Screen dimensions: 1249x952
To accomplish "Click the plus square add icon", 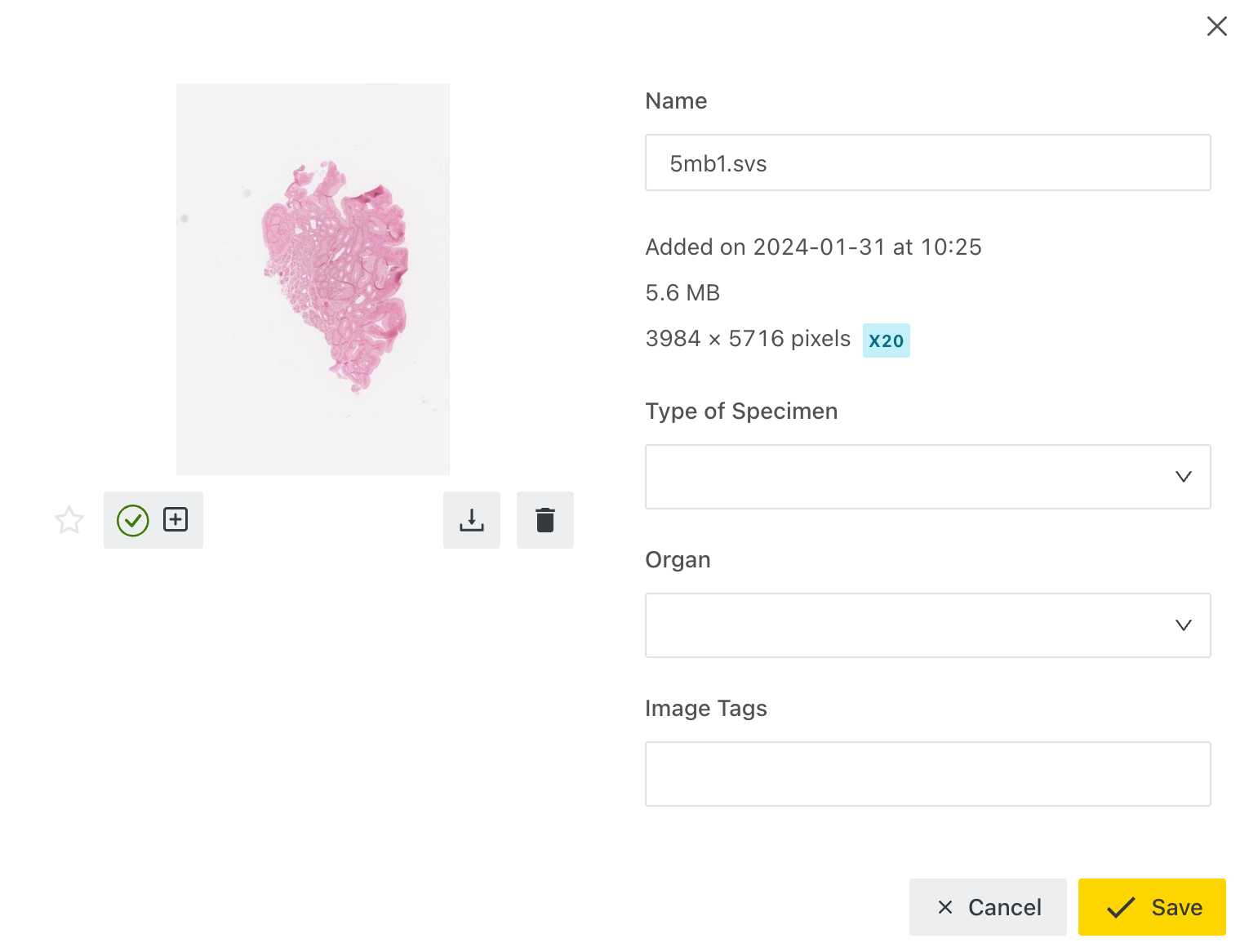I will coord(176,519).
